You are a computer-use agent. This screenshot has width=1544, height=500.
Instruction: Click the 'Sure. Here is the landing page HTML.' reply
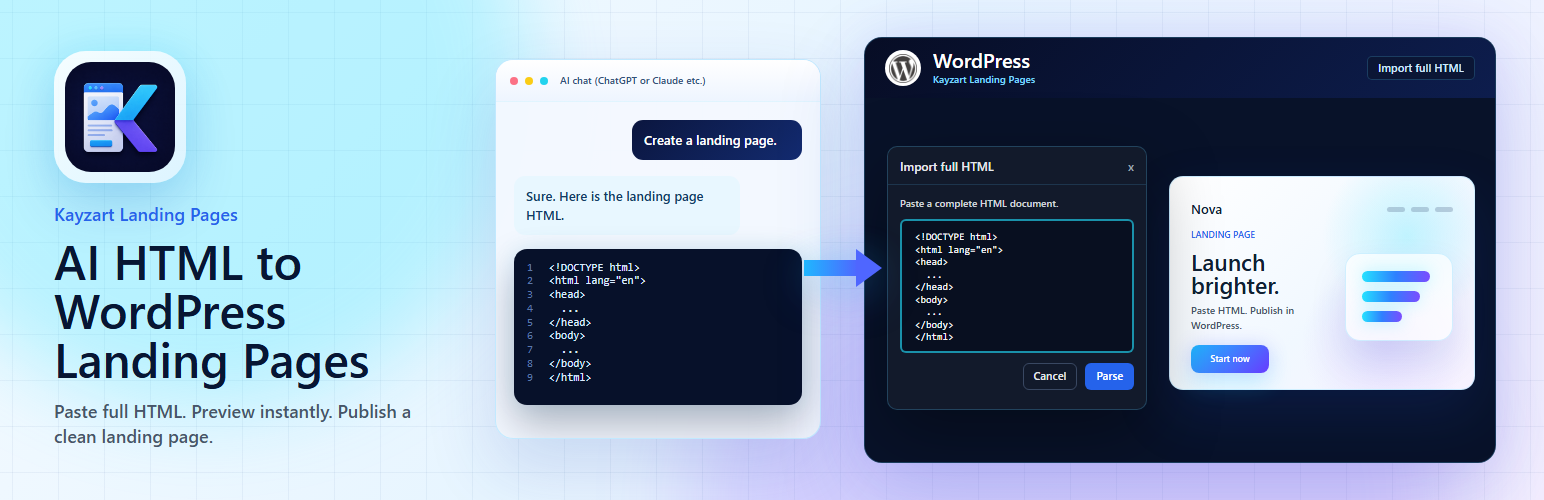(627, 206)
